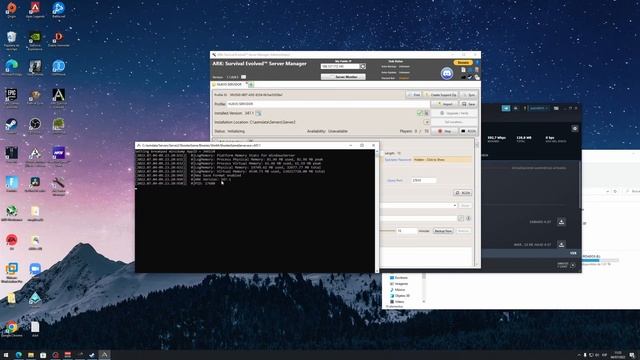Open Edge from the taskbar

click(x=18, y=355)
